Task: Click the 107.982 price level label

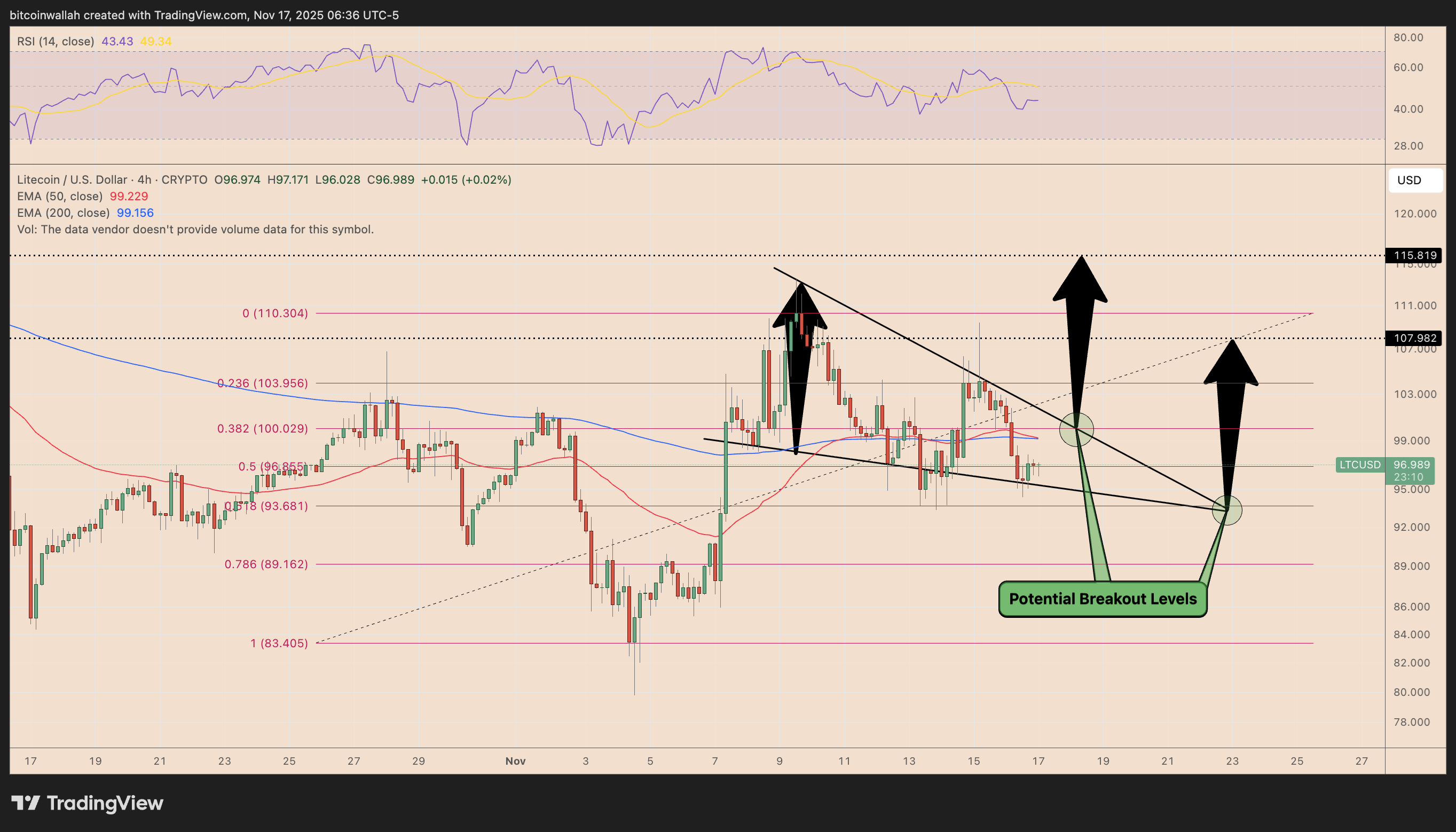Action: click(1414, 338)
